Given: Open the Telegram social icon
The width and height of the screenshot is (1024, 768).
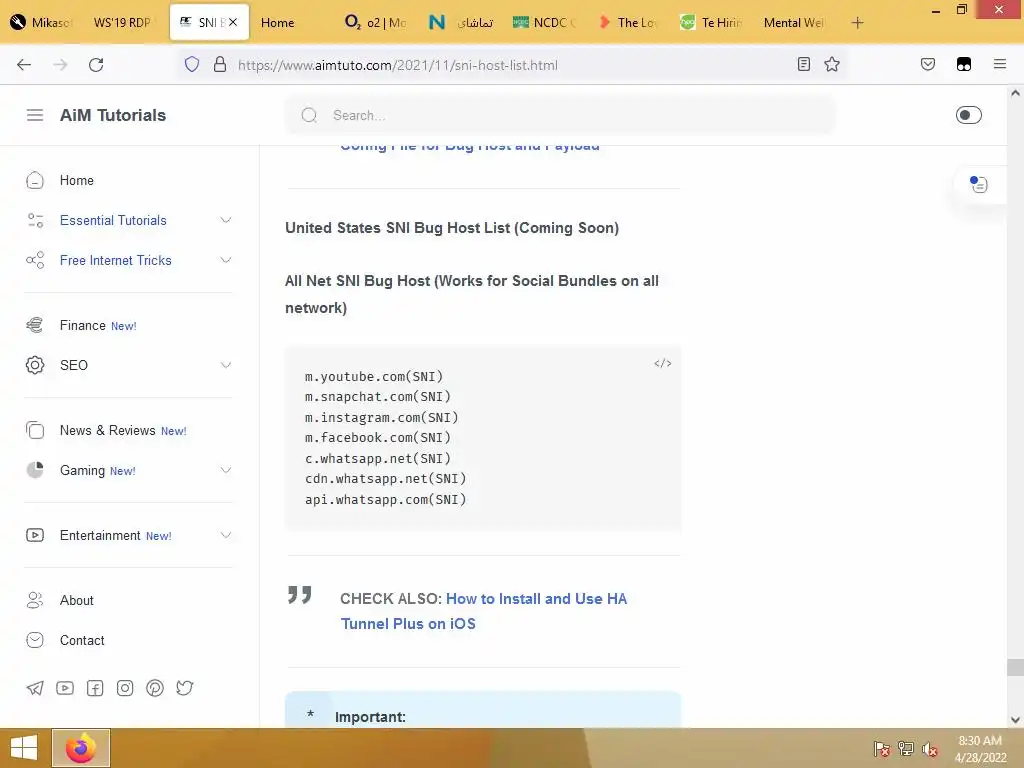Looking at the screenshot, I should (35, 688).
